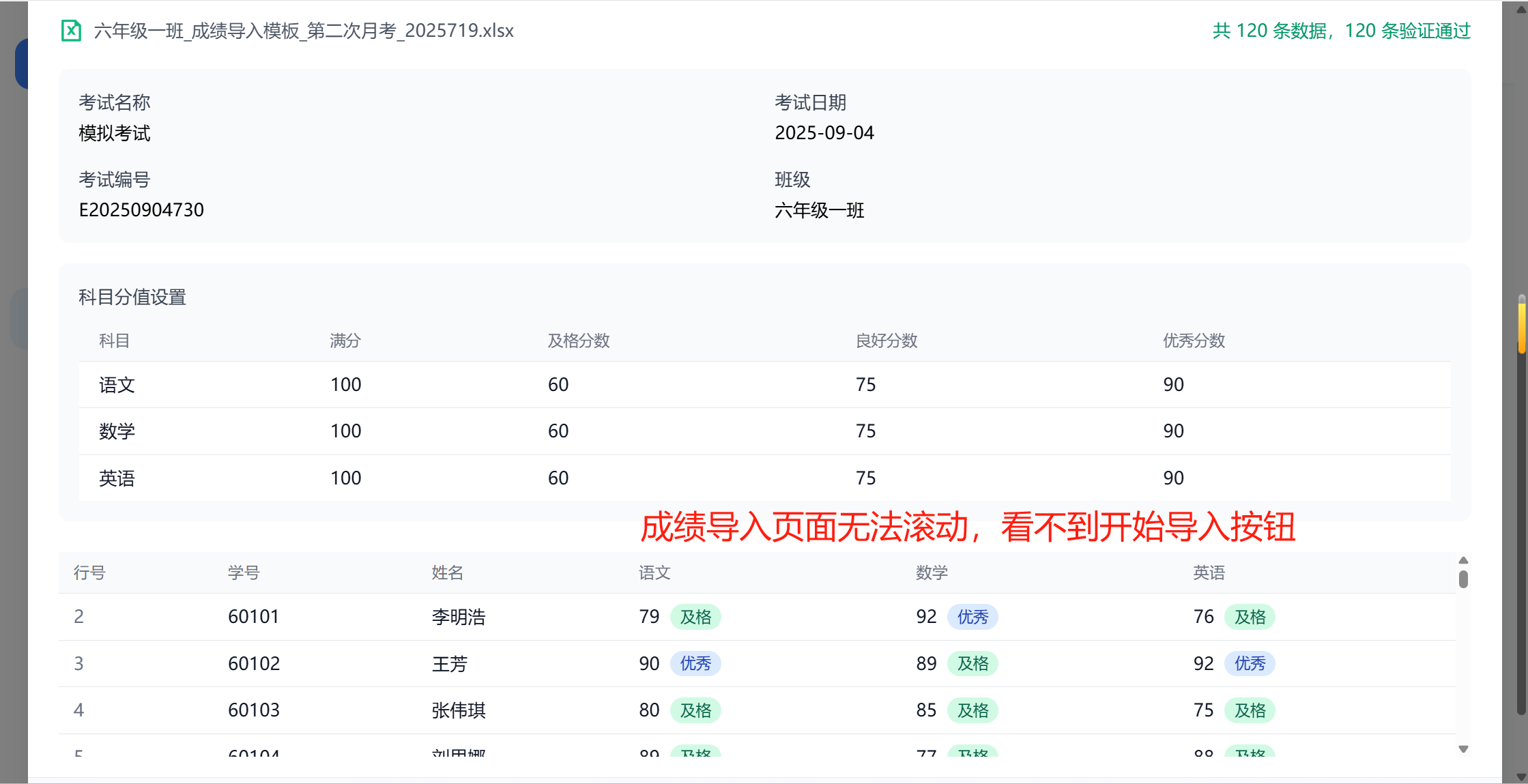Image resolution: width=1528 pixels, height=784 pixels.
Task: Click the gray collapsed handle on the left edge
Action: [20, 318]
